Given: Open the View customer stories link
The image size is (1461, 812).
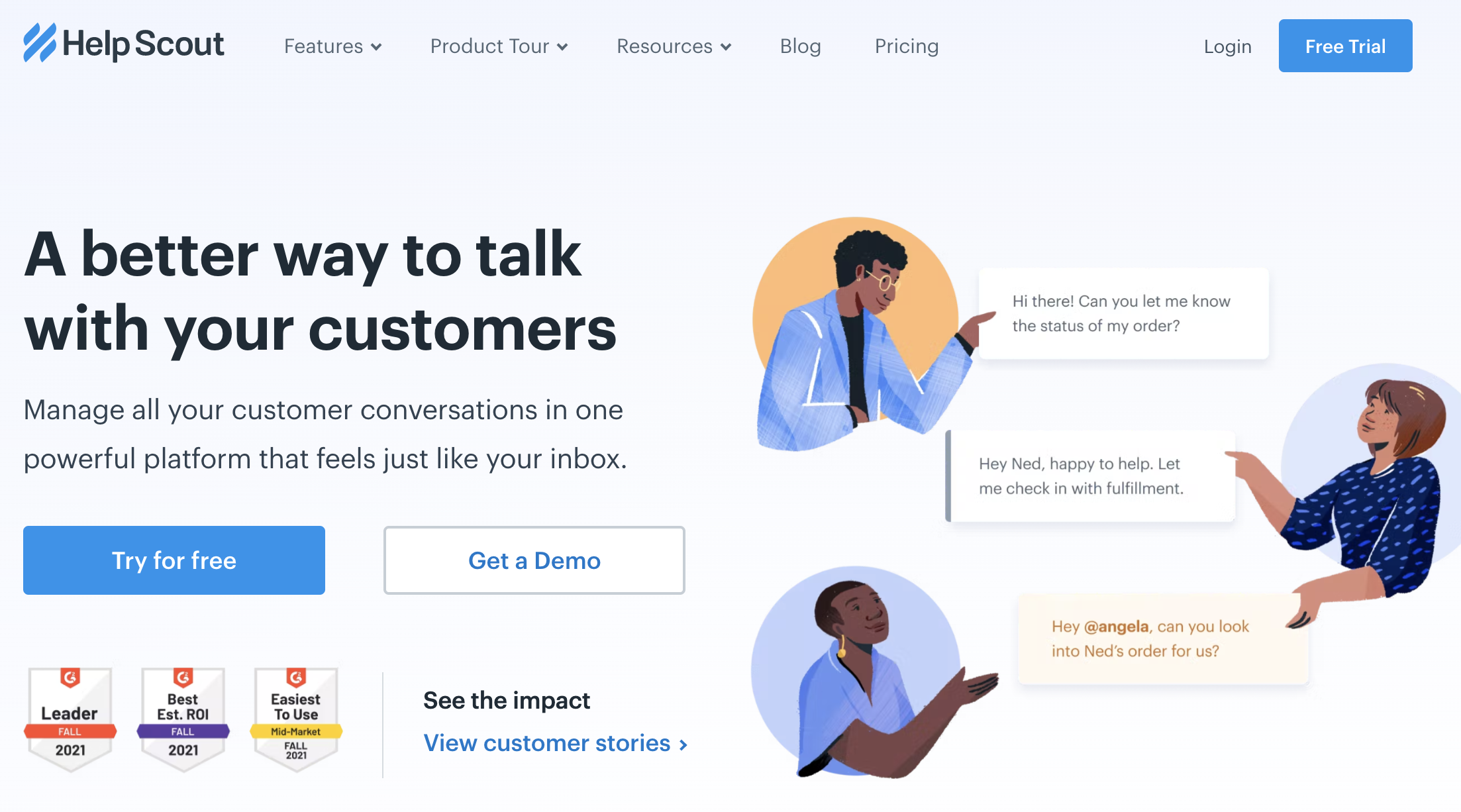Looking at the screenshot, I should (x=555, y=743).
